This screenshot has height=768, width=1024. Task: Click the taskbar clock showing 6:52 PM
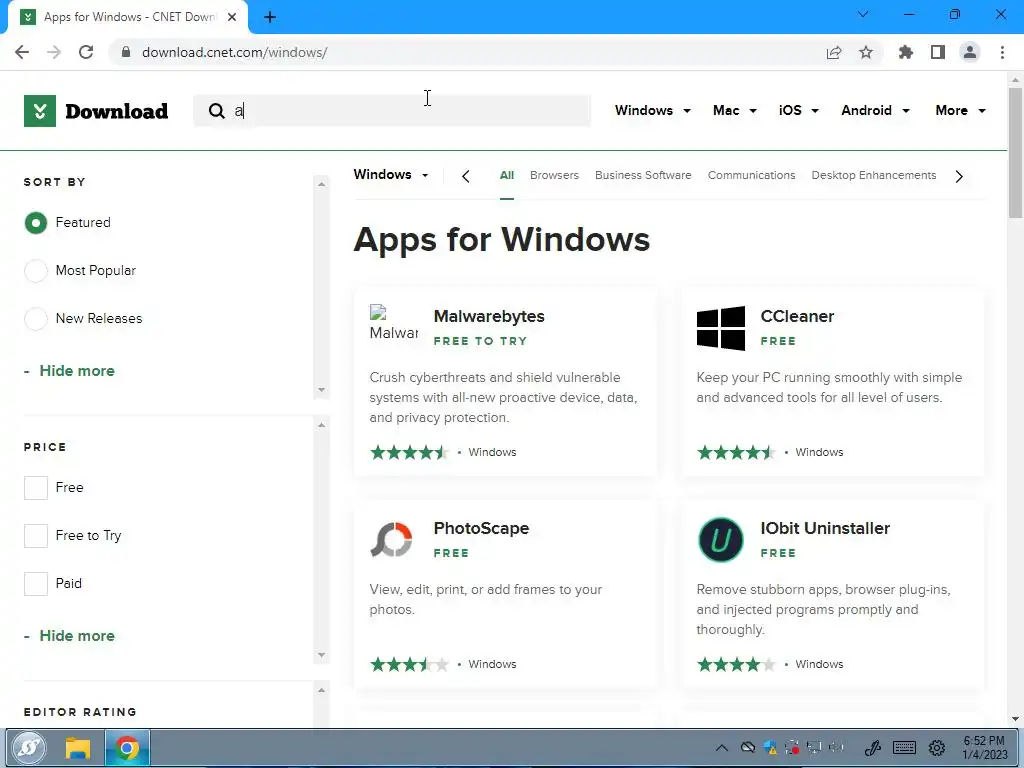(x=985, y=748)
